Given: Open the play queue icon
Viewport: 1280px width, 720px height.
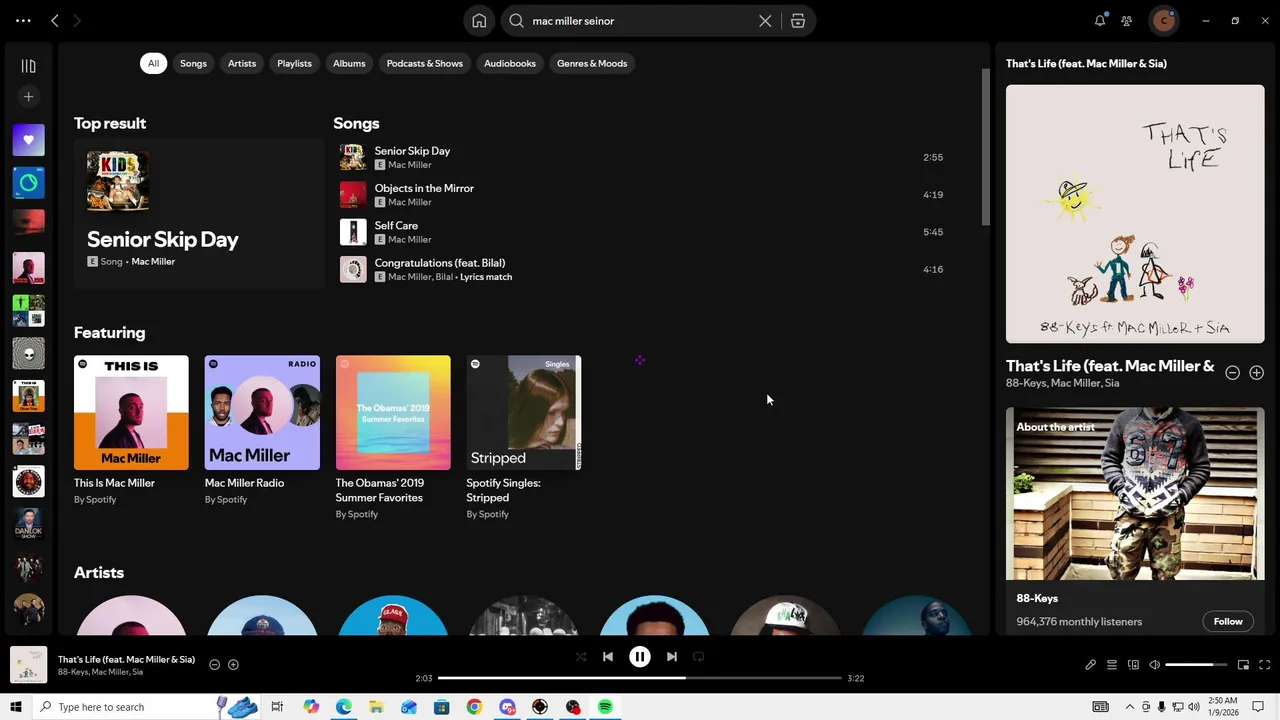Looking at the screenshot, I should pos(1111,665).
